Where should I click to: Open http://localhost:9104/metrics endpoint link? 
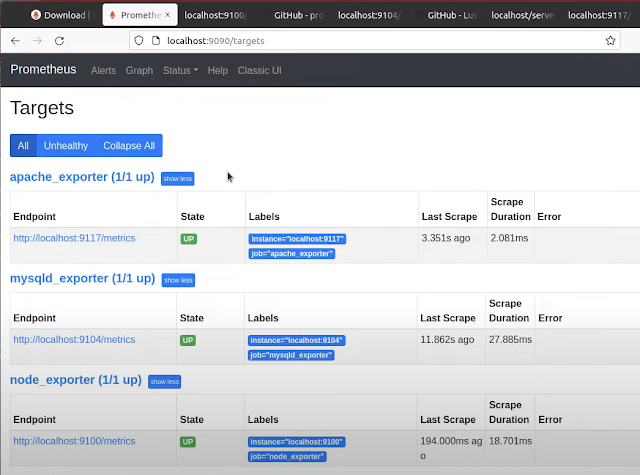[74, 340]
